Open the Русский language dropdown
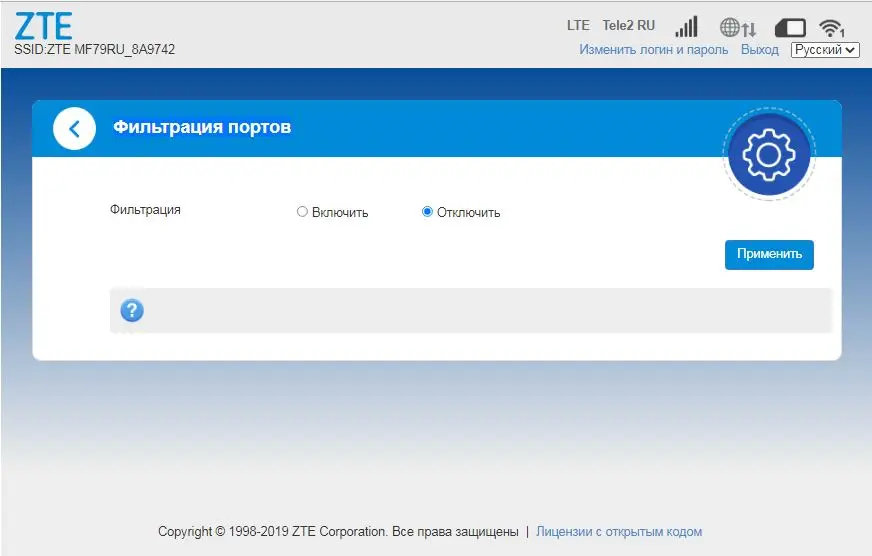This screenshot has height=556, width=872. tap(825, 49)
